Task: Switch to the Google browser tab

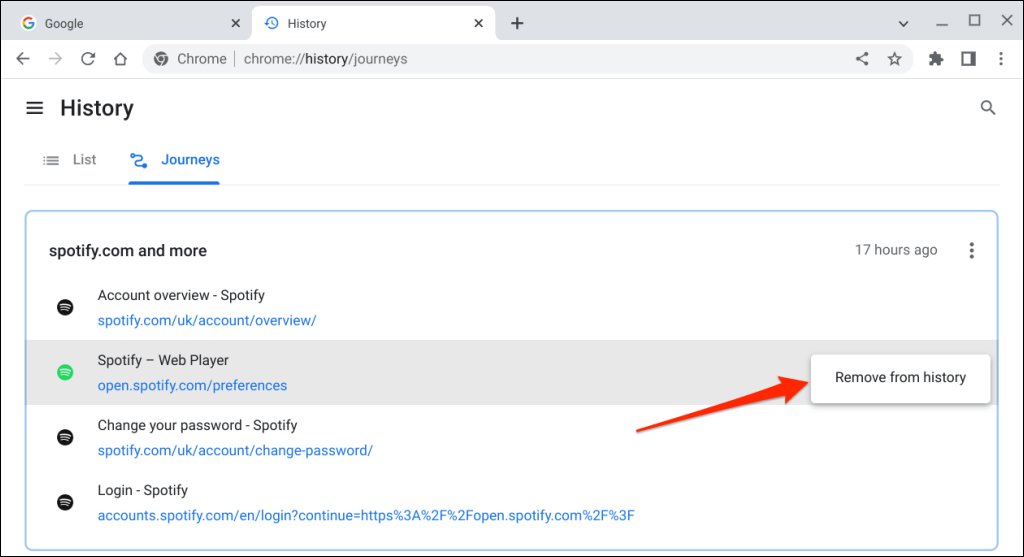Action: [x=125, y=24]
